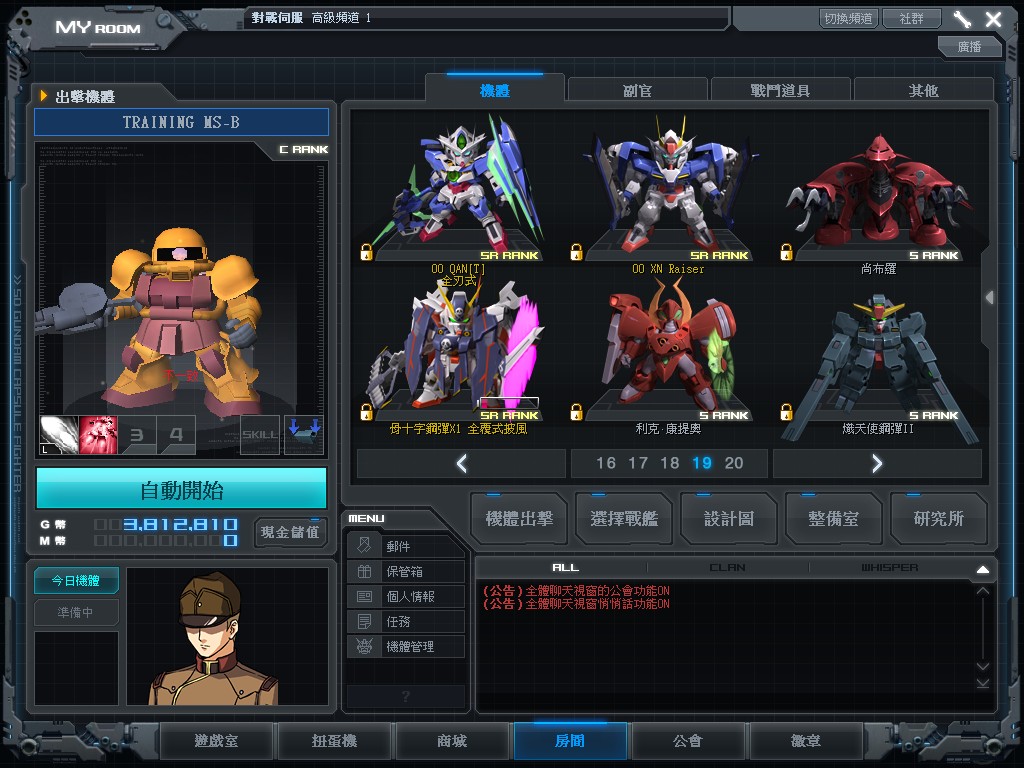This screenshot has width=1024, height=768.
Task: Click the magnifier icon beside MY ROOM
Action: tap(165, 22)
